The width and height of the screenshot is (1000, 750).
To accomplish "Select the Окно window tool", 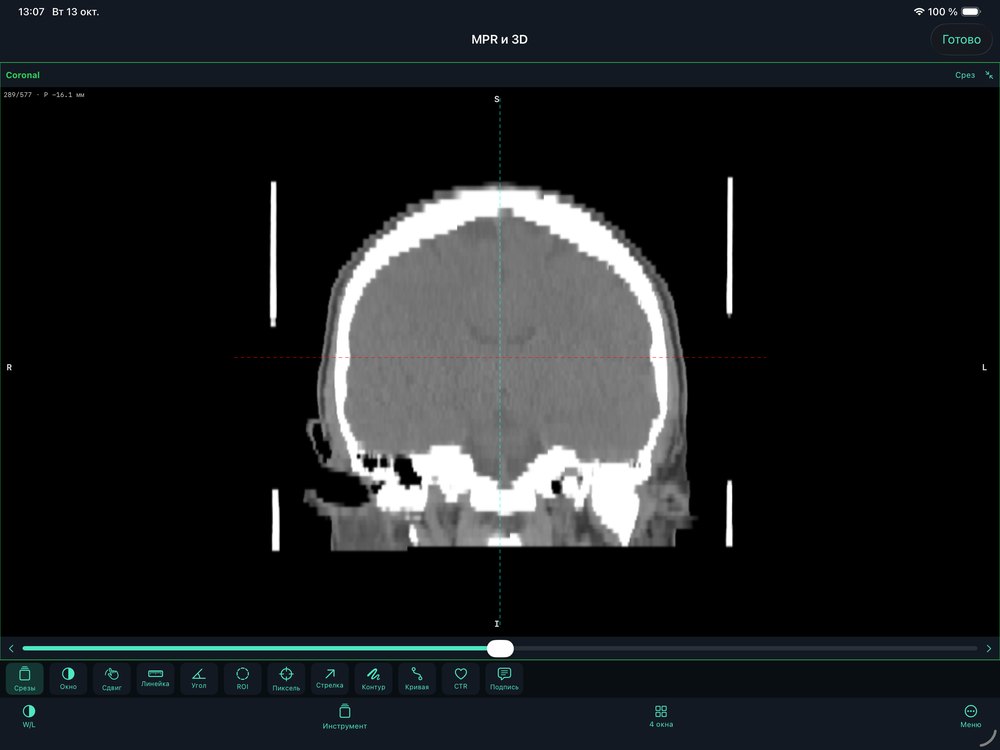I will point(68,678).
